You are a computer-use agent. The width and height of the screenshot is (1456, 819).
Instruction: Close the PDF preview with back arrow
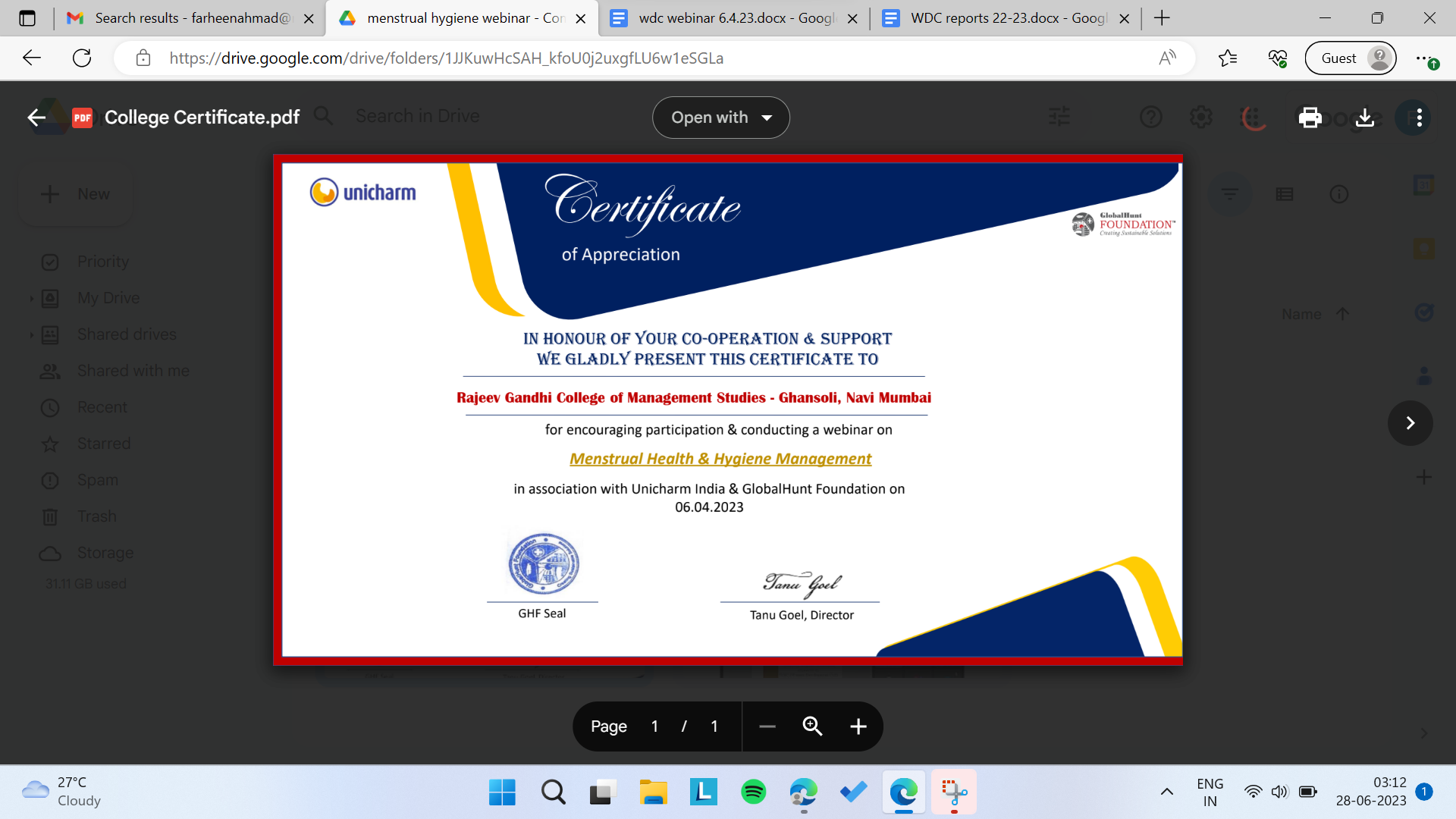click(36, 118)
